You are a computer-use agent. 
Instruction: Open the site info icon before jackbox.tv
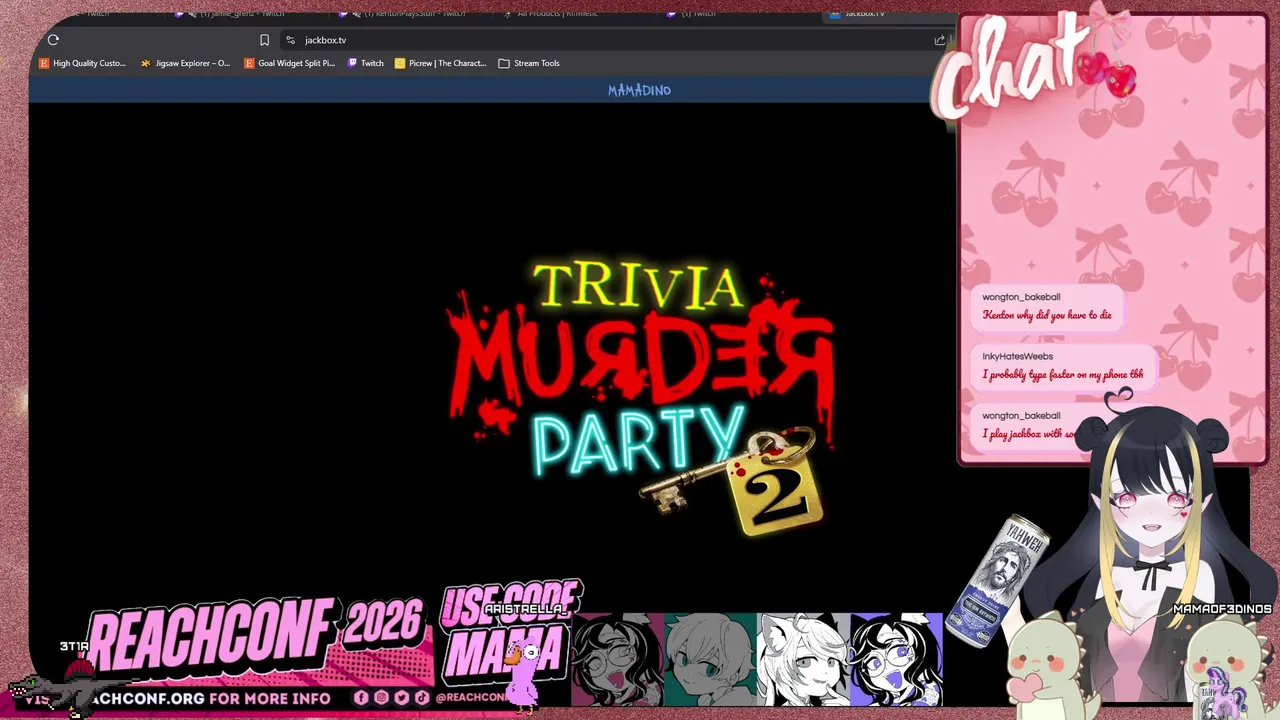290,40
